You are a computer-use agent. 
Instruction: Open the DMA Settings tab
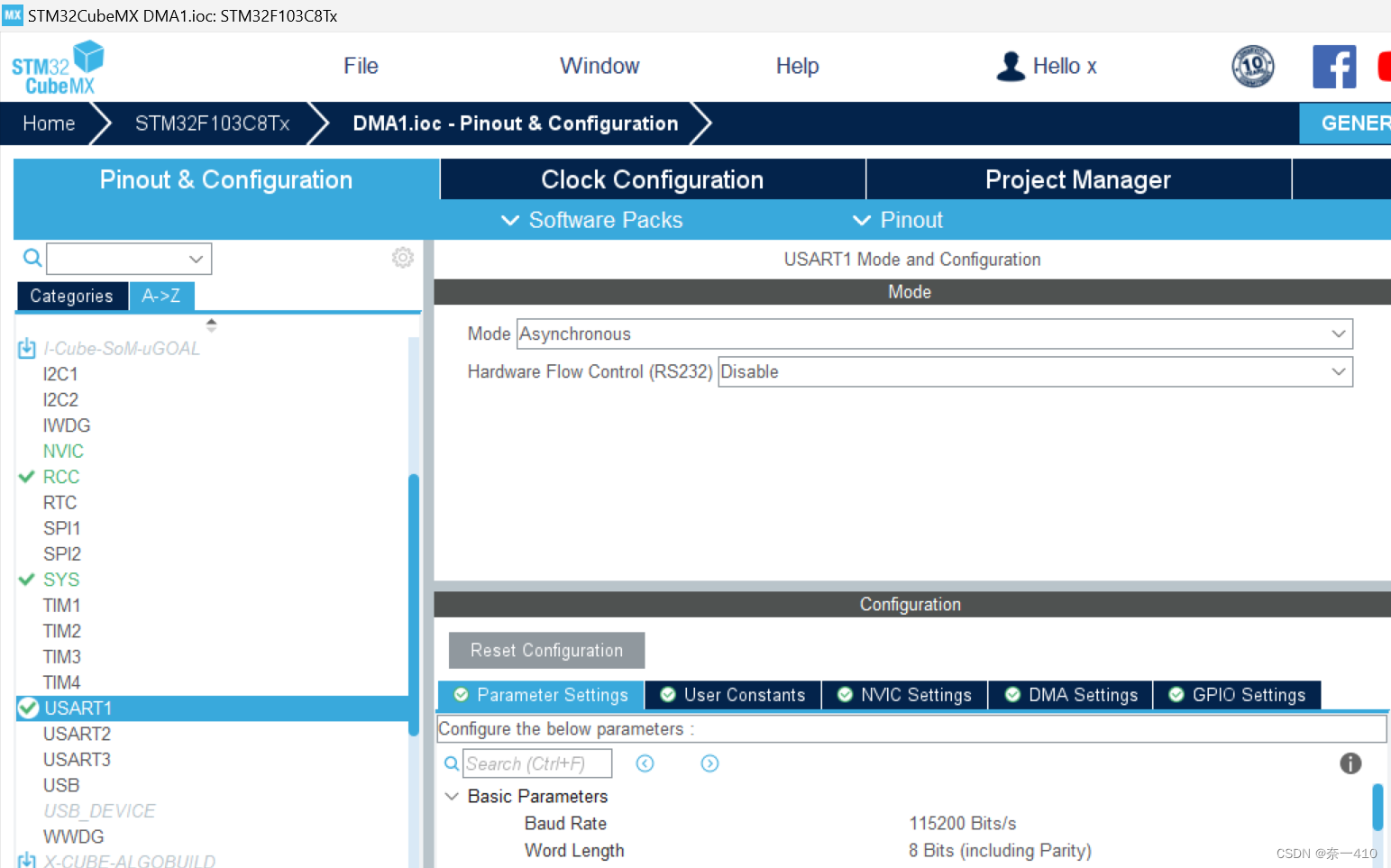(1070, 695)
